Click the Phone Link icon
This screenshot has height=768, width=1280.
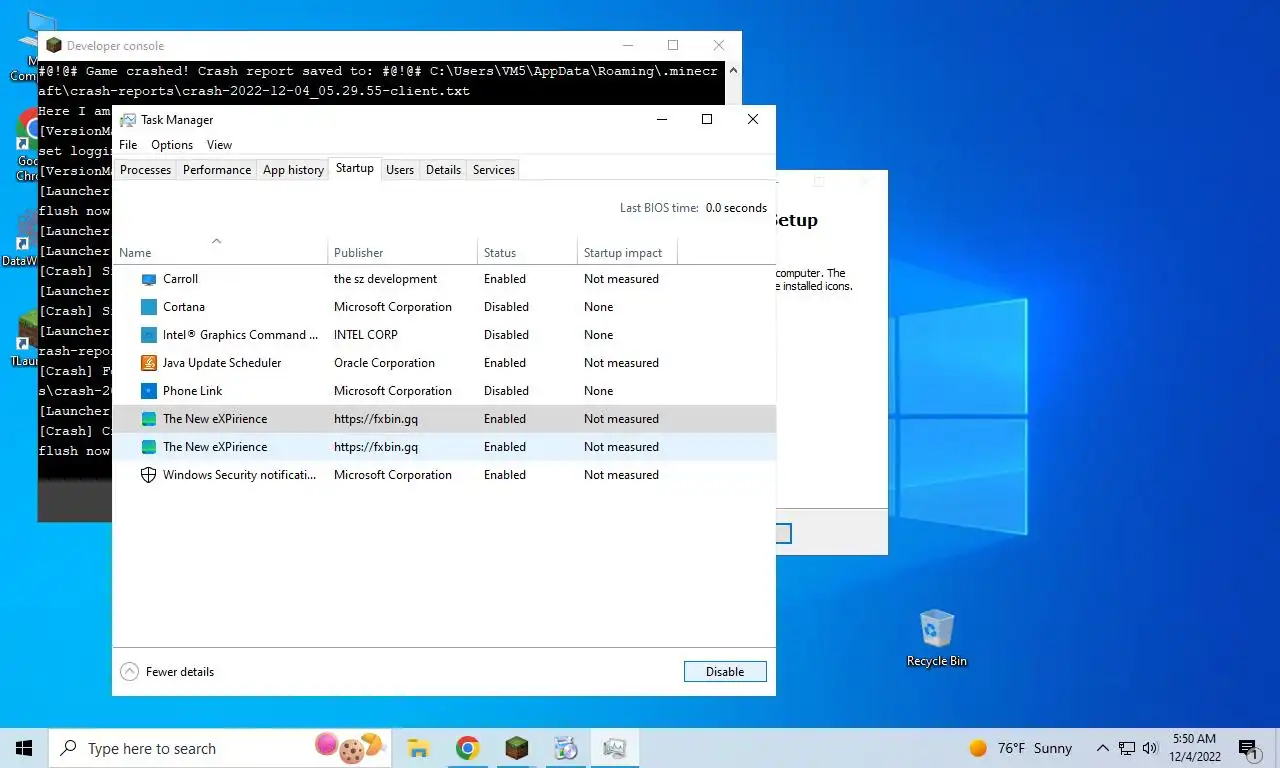tap(149, 391)
